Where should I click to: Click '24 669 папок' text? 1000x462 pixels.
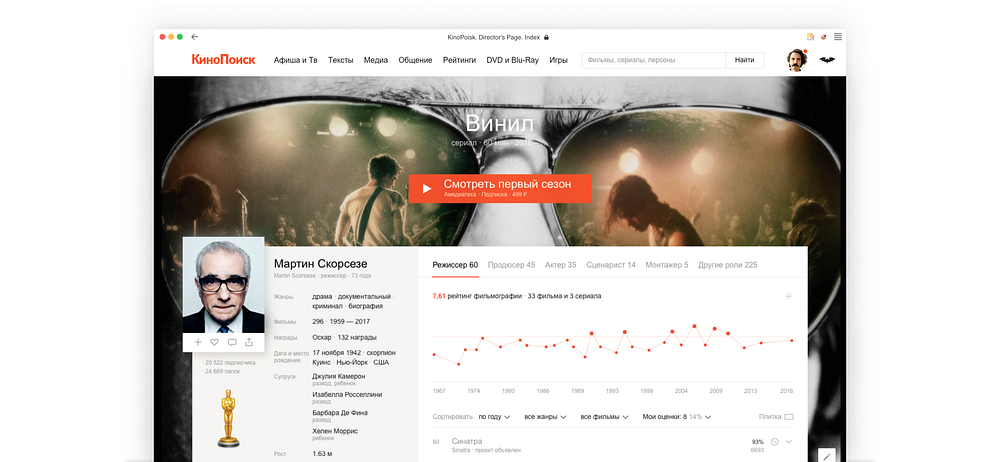(224, 371)
